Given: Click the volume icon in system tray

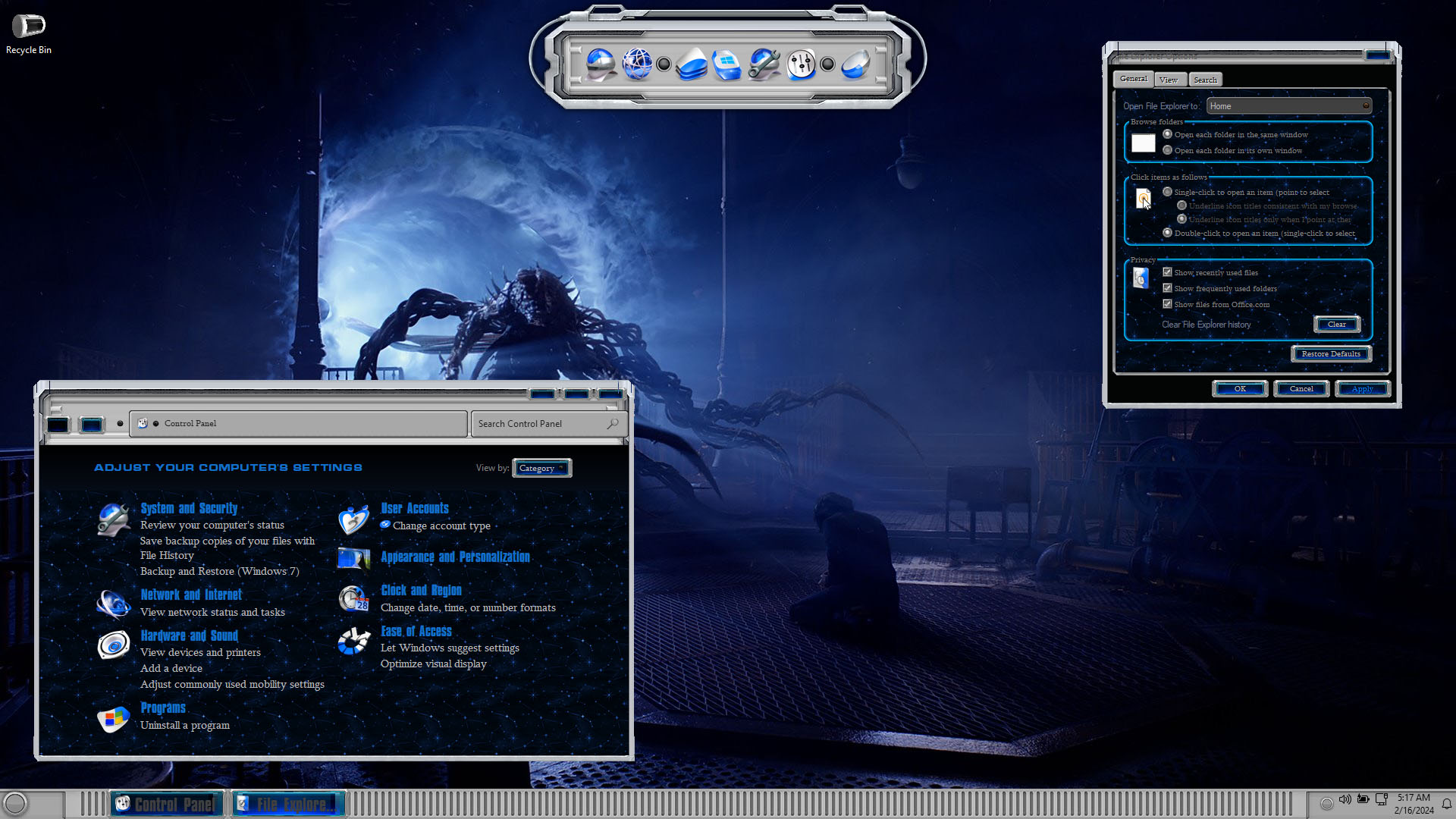Looking at the screenshot, I should [x=1345, y=799].
